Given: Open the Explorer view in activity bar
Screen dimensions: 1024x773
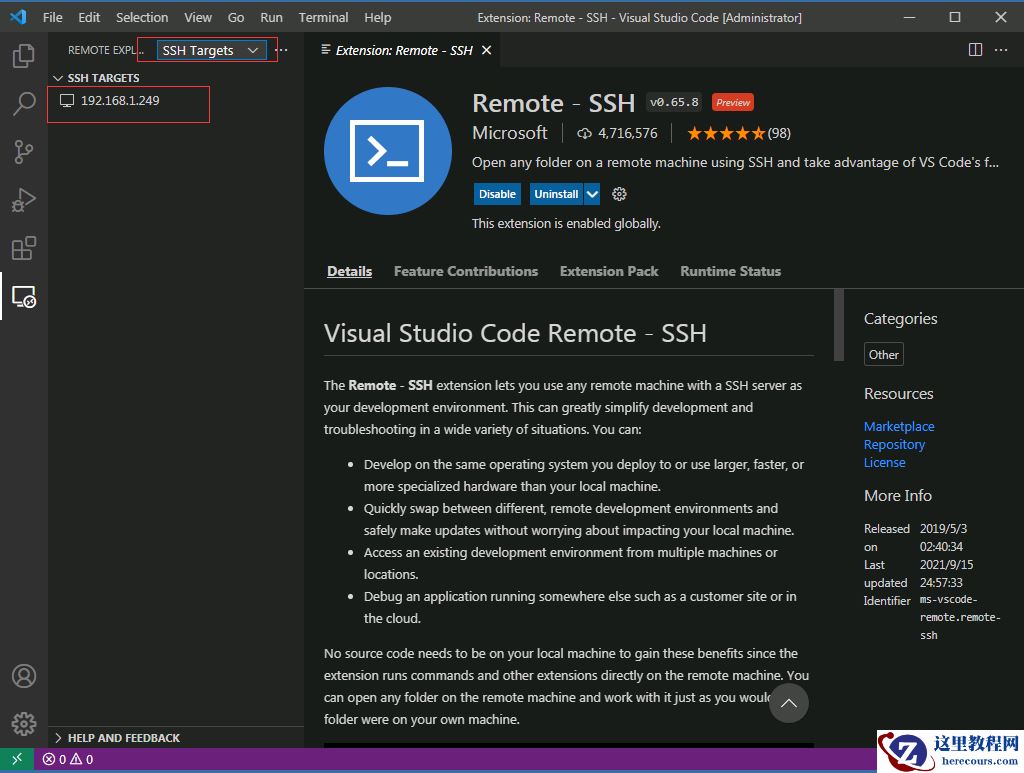Looking at the screenshot, I should (24, 56).
